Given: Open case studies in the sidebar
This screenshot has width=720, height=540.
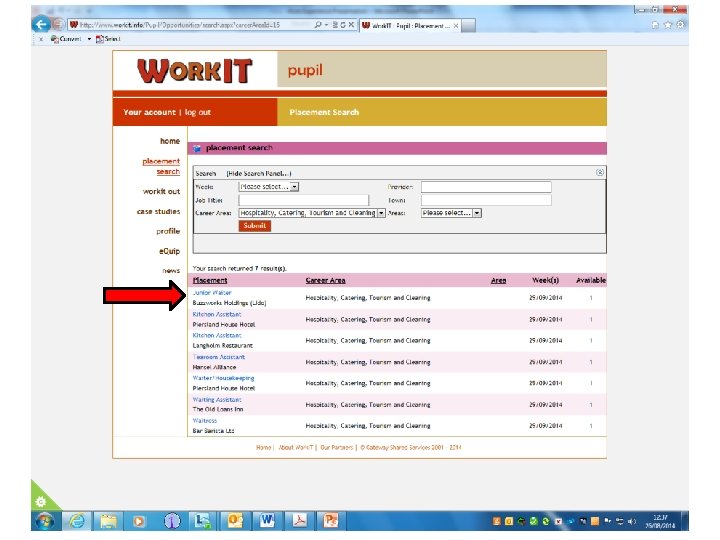Looking at the screenshot, I should (158, 211).
